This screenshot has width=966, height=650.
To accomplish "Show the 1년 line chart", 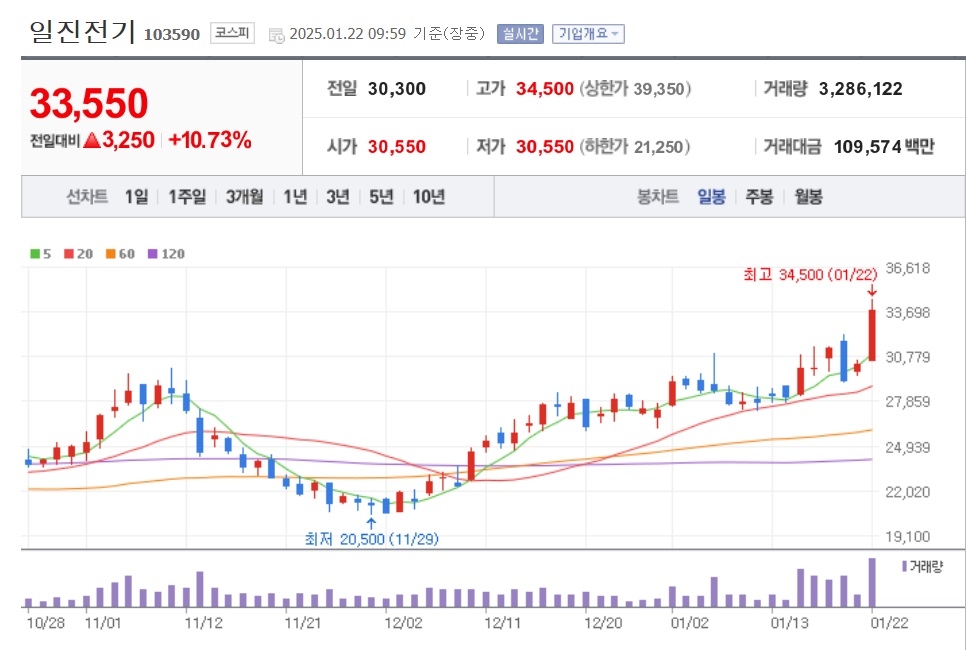I will click(295, 197).
